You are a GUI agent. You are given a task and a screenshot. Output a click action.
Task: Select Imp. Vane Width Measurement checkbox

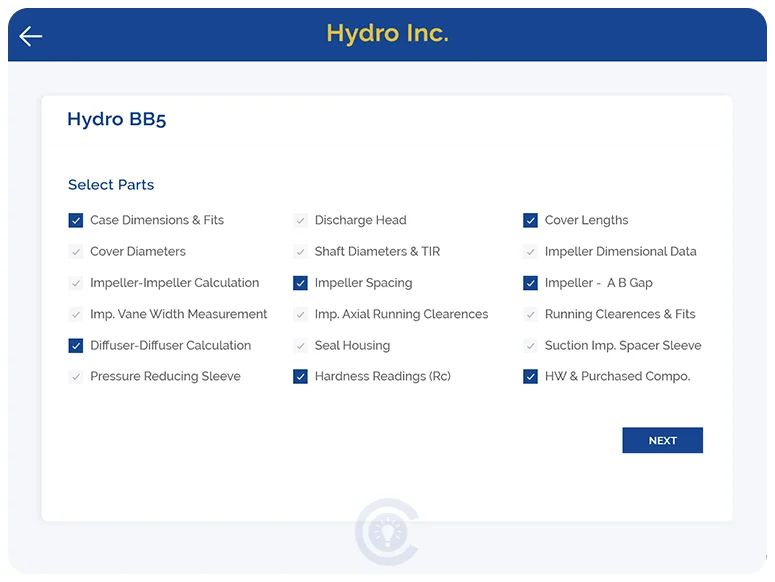pyautogui.click(x=76, y=314)
